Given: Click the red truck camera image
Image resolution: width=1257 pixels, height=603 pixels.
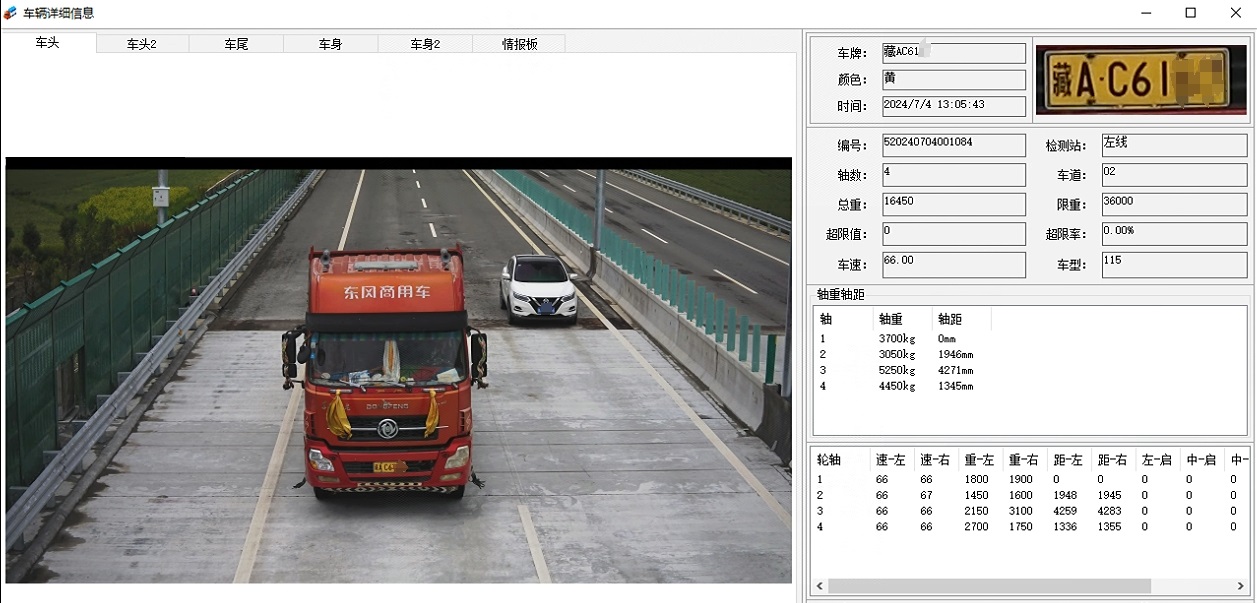Looking at the screenshot, I should (398, 370).
